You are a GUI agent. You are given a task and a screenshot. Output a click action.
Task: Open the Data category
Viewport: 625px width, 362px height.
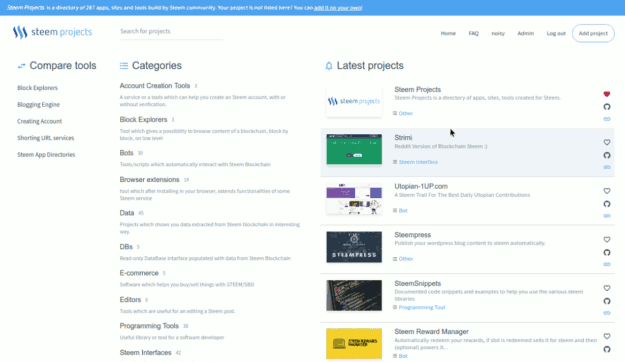coord(127,213)
